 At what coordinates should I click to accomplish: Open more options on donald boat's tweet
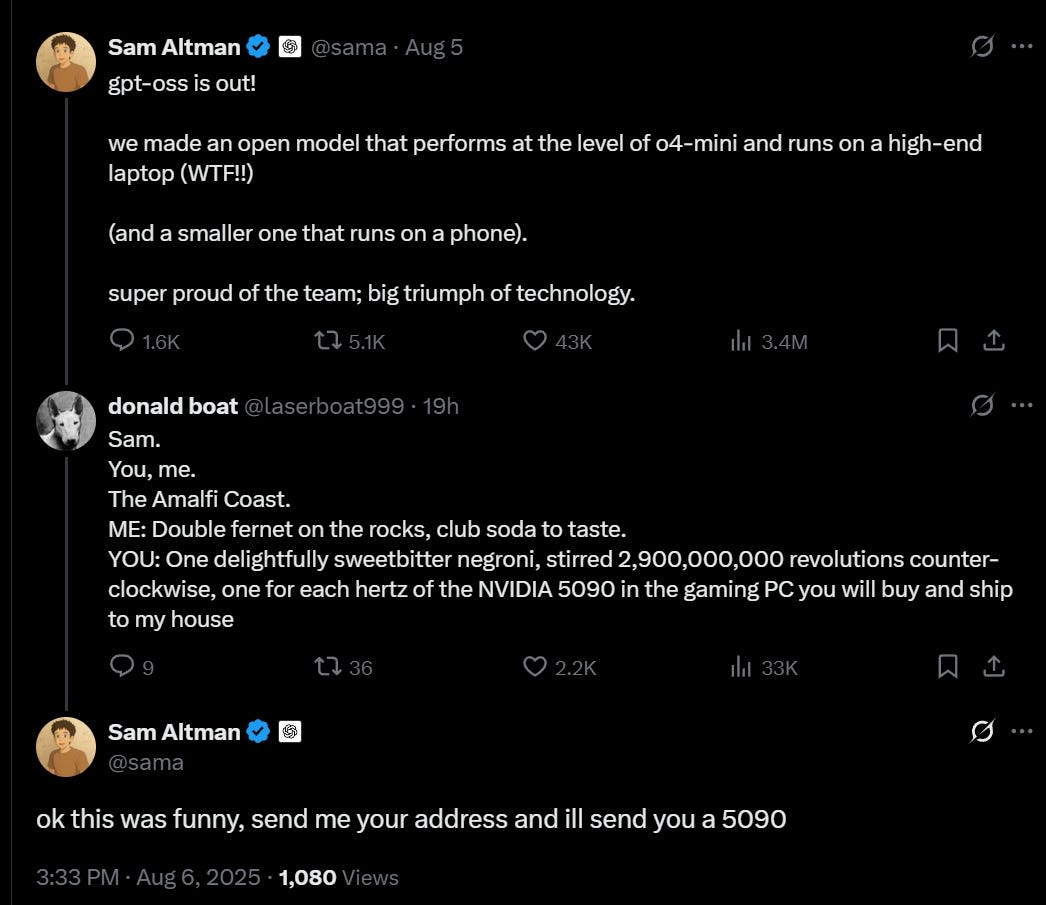(1021, 405)
